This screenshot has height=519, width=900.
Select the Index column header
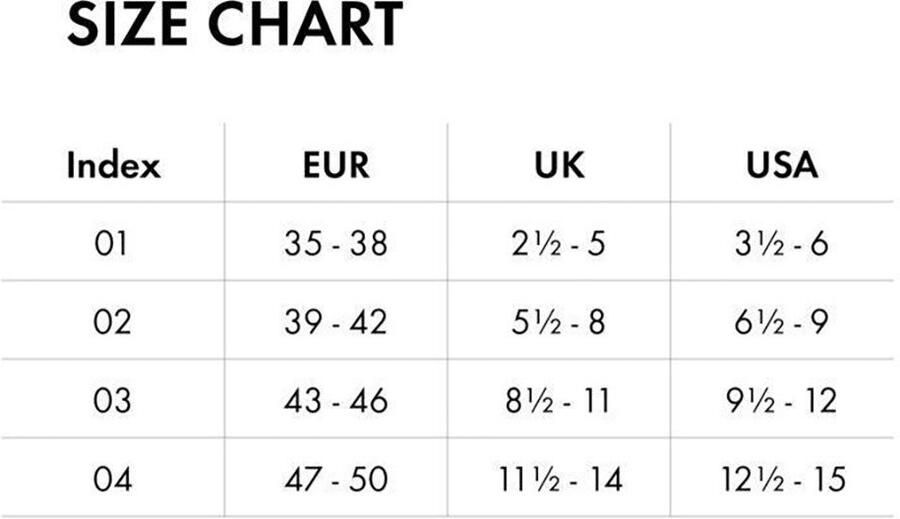pyautogui.click(x=113, y=165)
